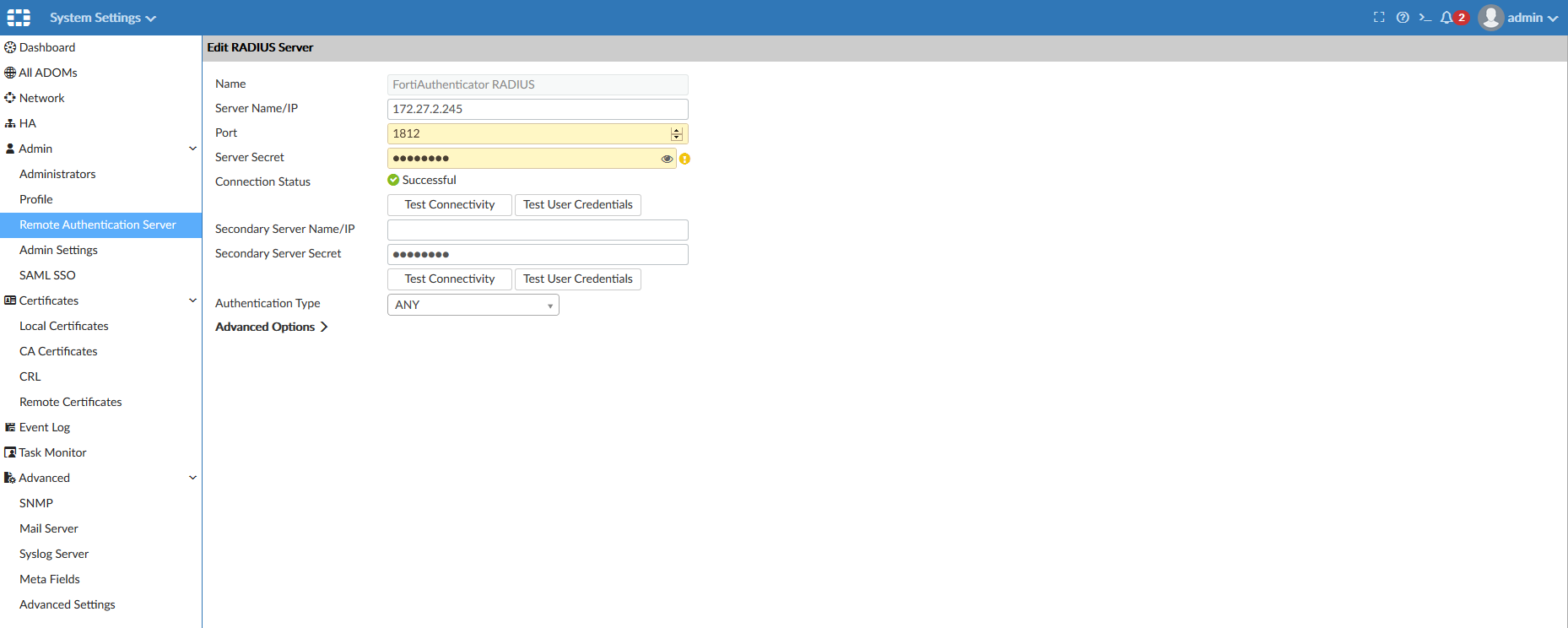Viewport: 1568px width, 628px height.
Task: Click the Advanced section icon
Action: click(10, 478)
